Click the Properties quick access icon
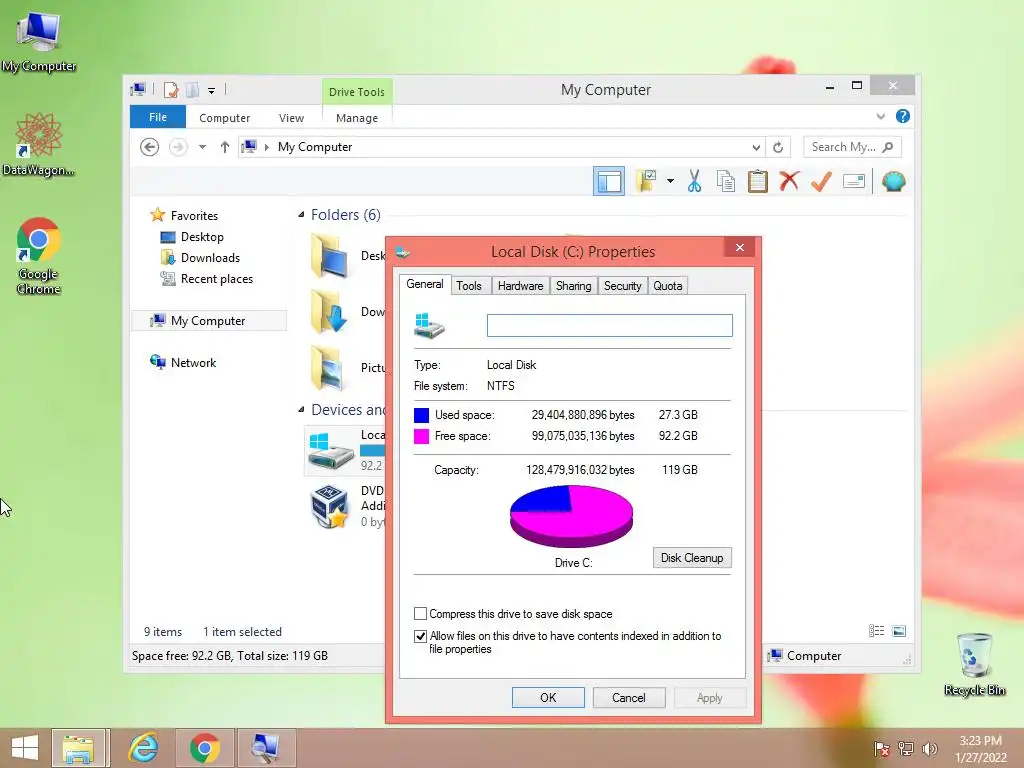 coord(171,90)
